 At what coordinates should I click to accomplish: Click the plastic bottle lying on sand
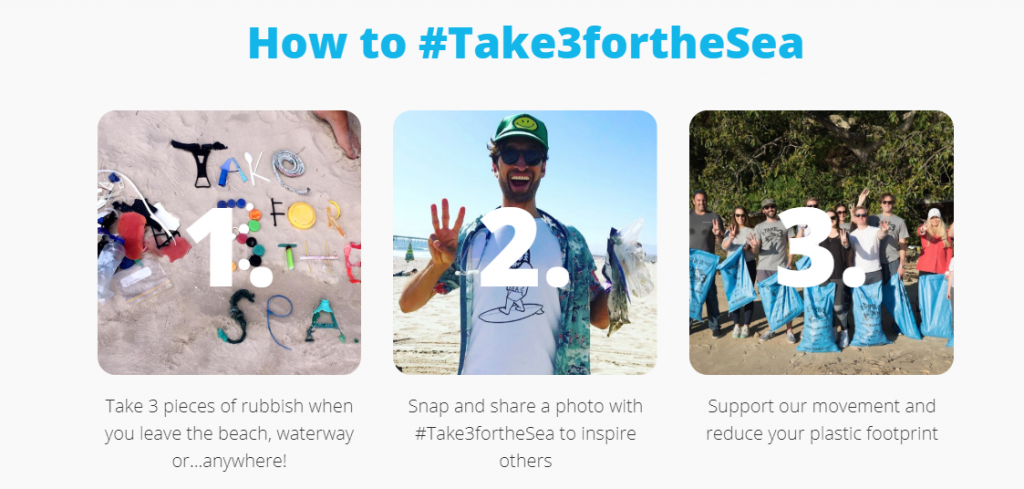tap(110, 266)
